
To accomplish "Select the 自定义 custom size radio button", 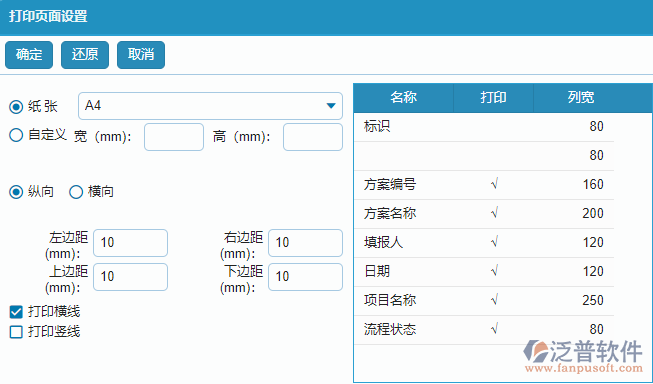I will pos(16,135).
